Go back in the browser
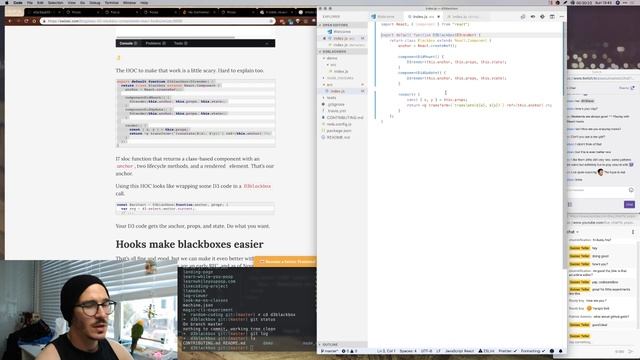640x360 pixels. click(10, 21)
